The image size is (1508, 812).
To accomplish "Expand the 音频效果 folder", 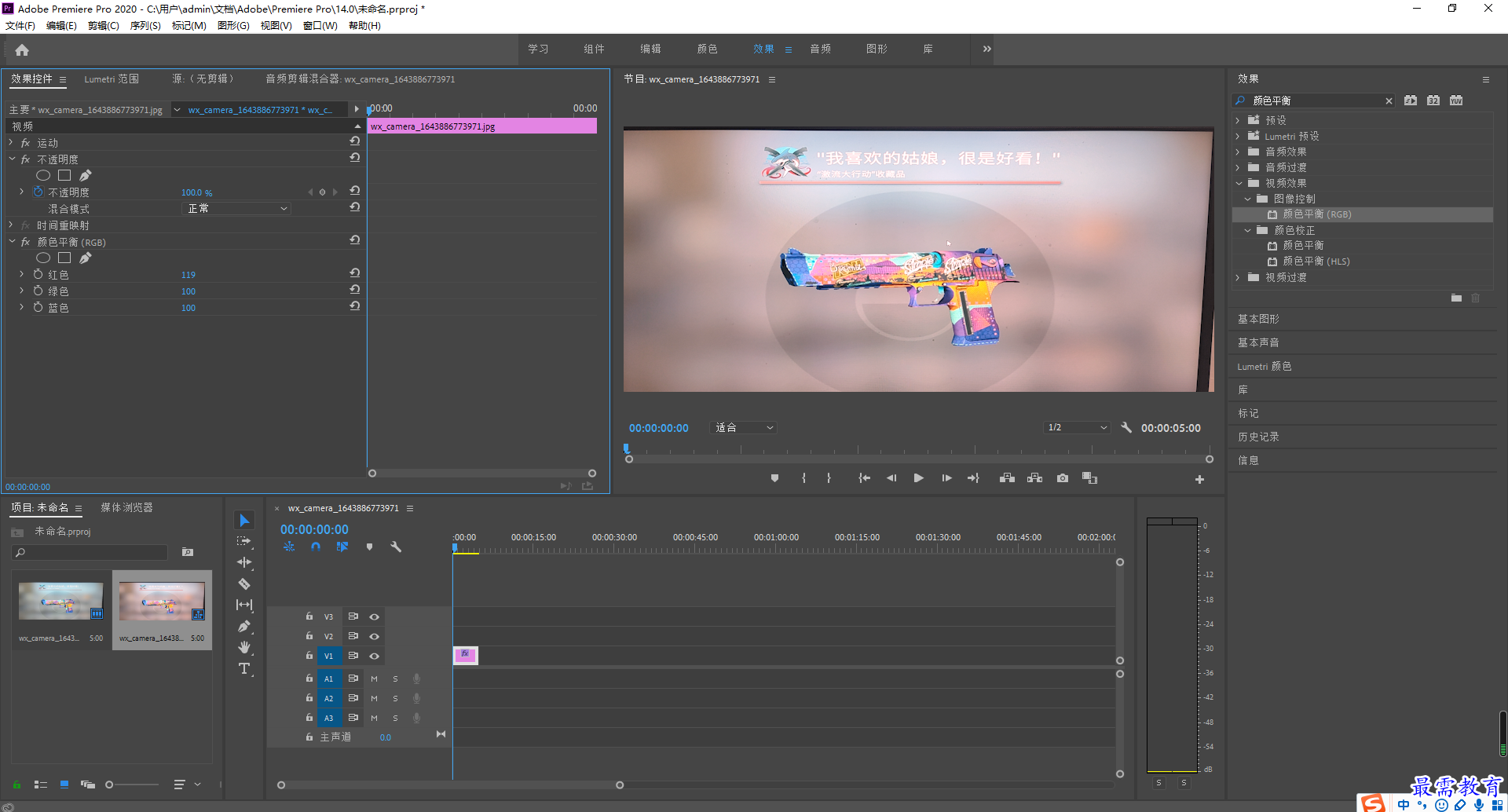I will pyautogui.click(x=1238, y=152).
